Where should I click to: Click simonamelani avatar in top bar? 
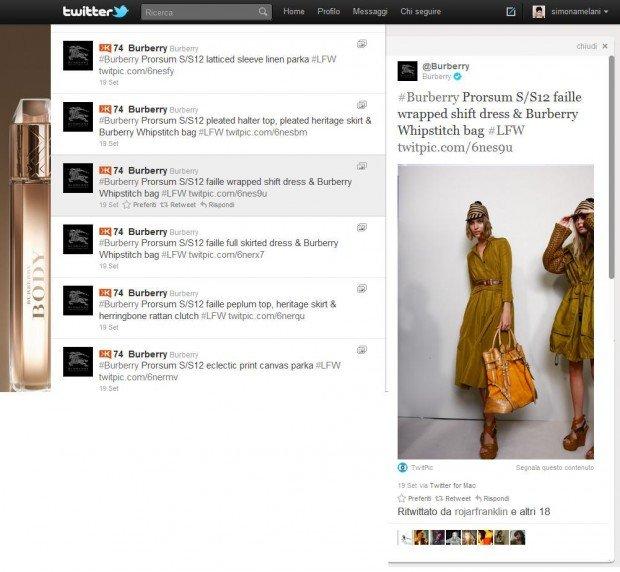coord(539,12)
